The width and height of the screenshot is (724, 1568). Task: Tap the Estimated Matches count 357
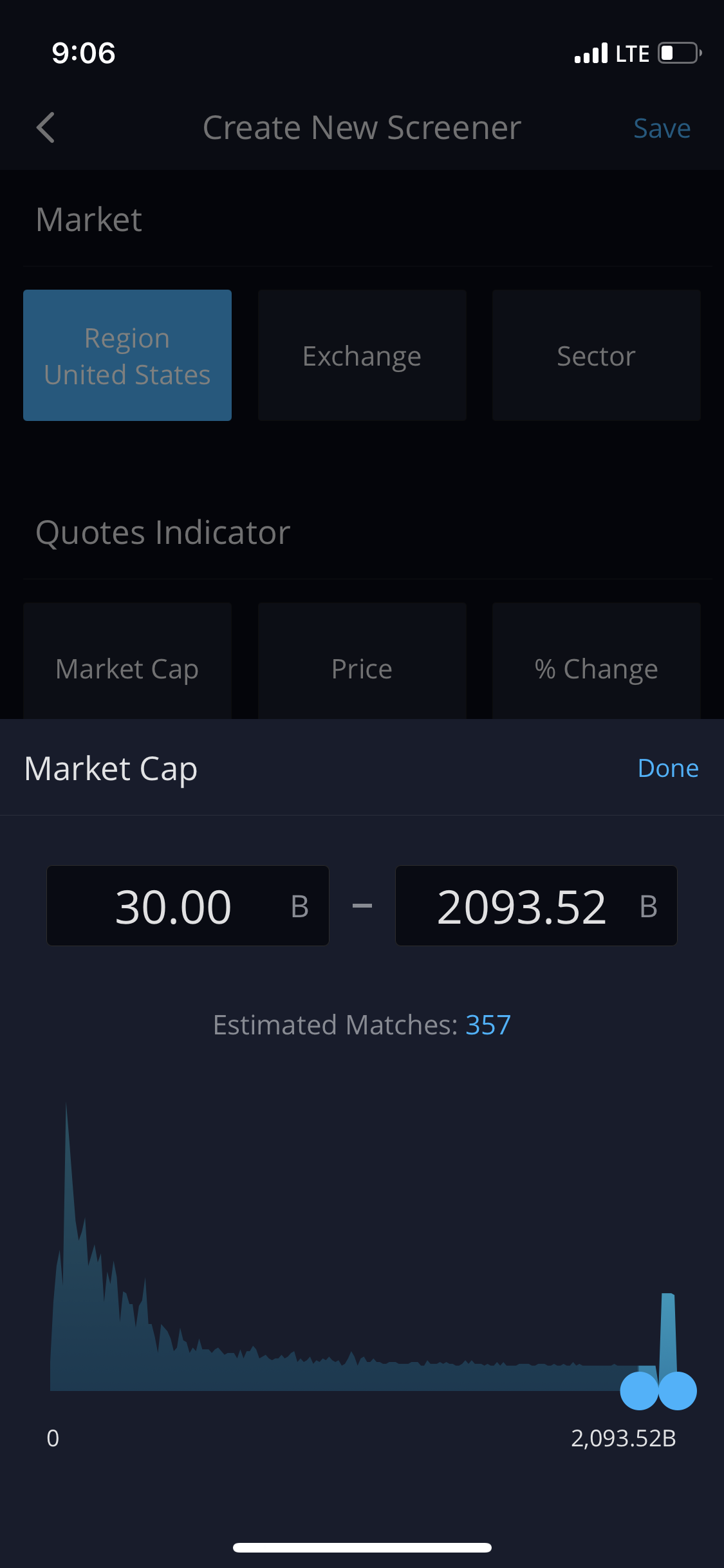pyautogui.click(x=488, y=1025)
